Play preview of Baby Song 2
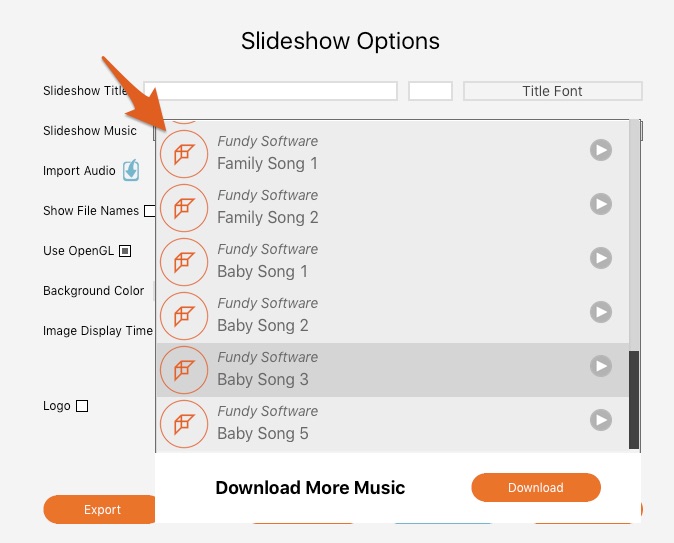The width and height of the screenshot is (674, 543). coord(600,312)
